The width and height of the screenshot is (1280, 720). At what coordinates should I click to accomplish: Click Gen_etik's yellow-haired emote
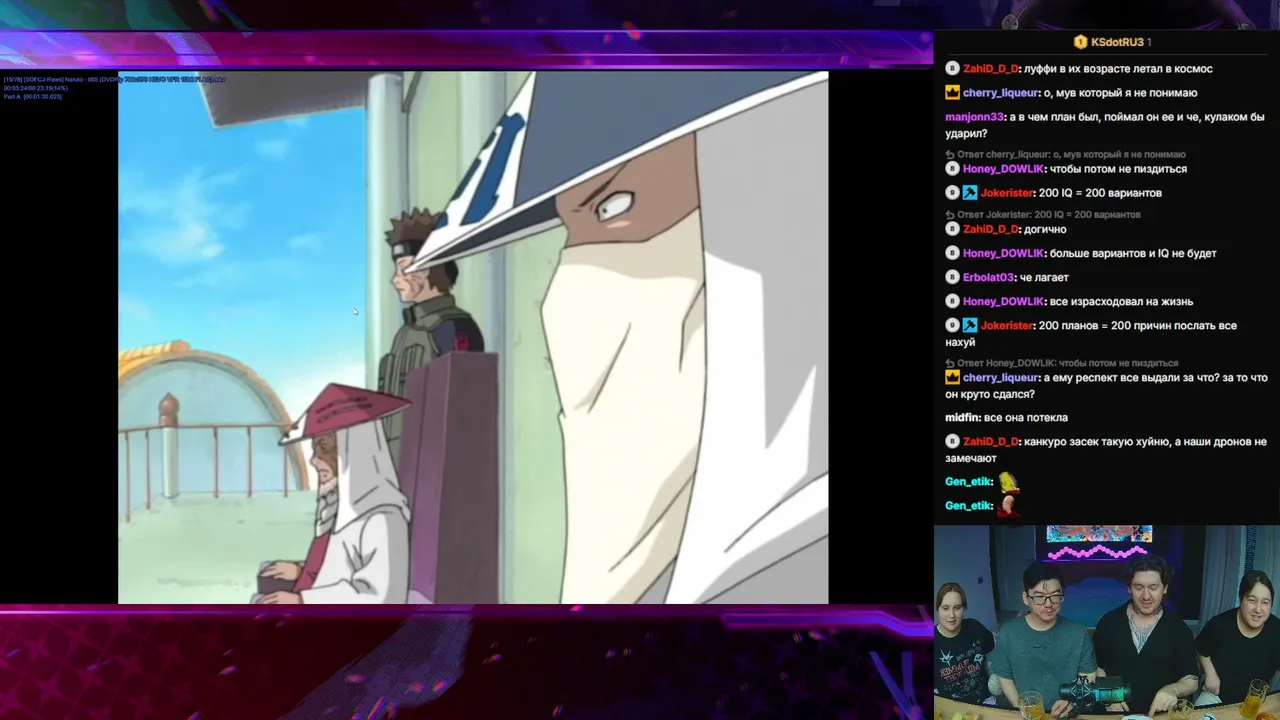pyautogui.click(x=1008, y=481)
